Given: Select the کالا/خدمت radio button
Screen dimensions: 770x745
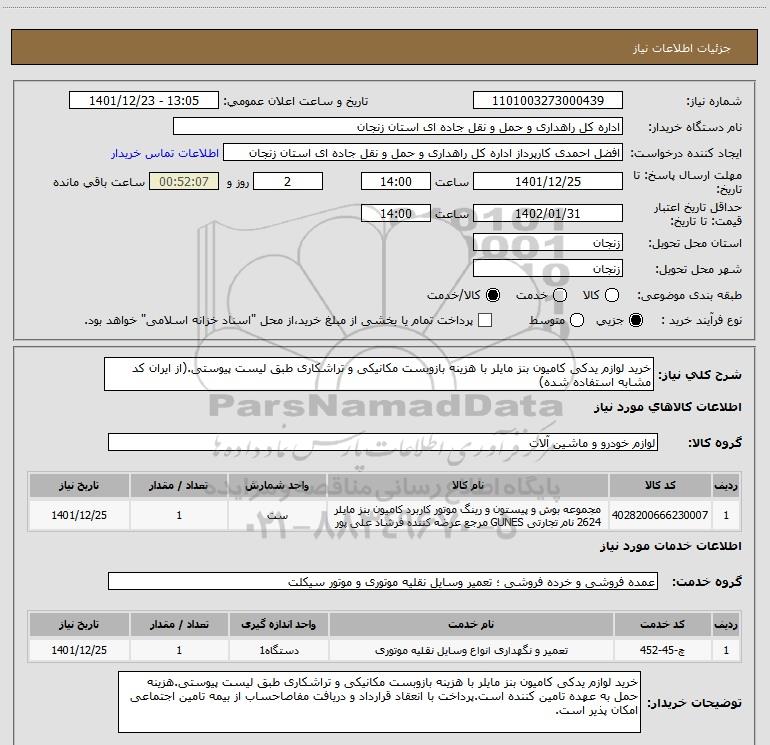Looking at the screenshot, I should 493,295.
